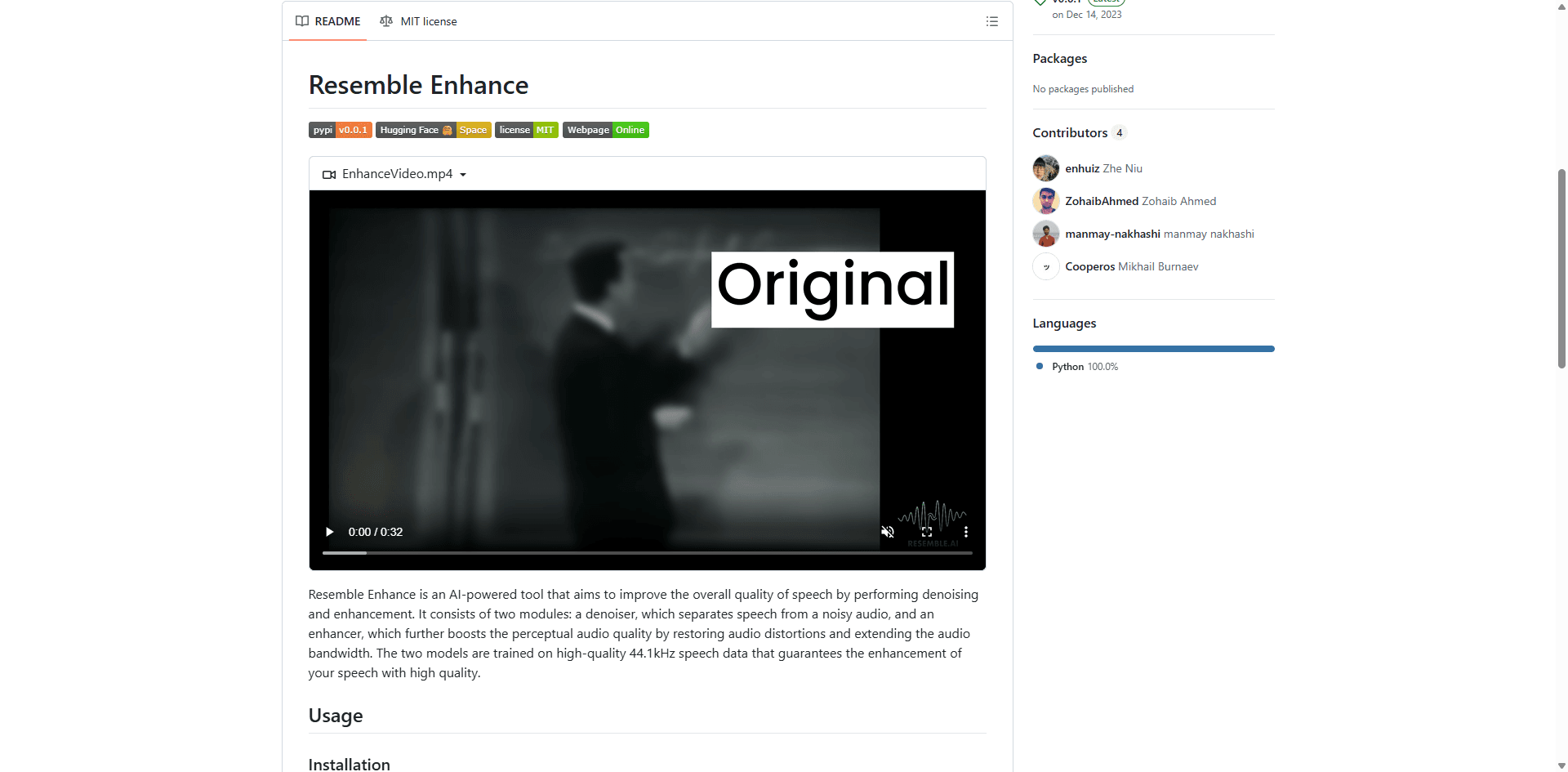Click ZohaibAhmed contributor avatar

tap(1045, 201)
